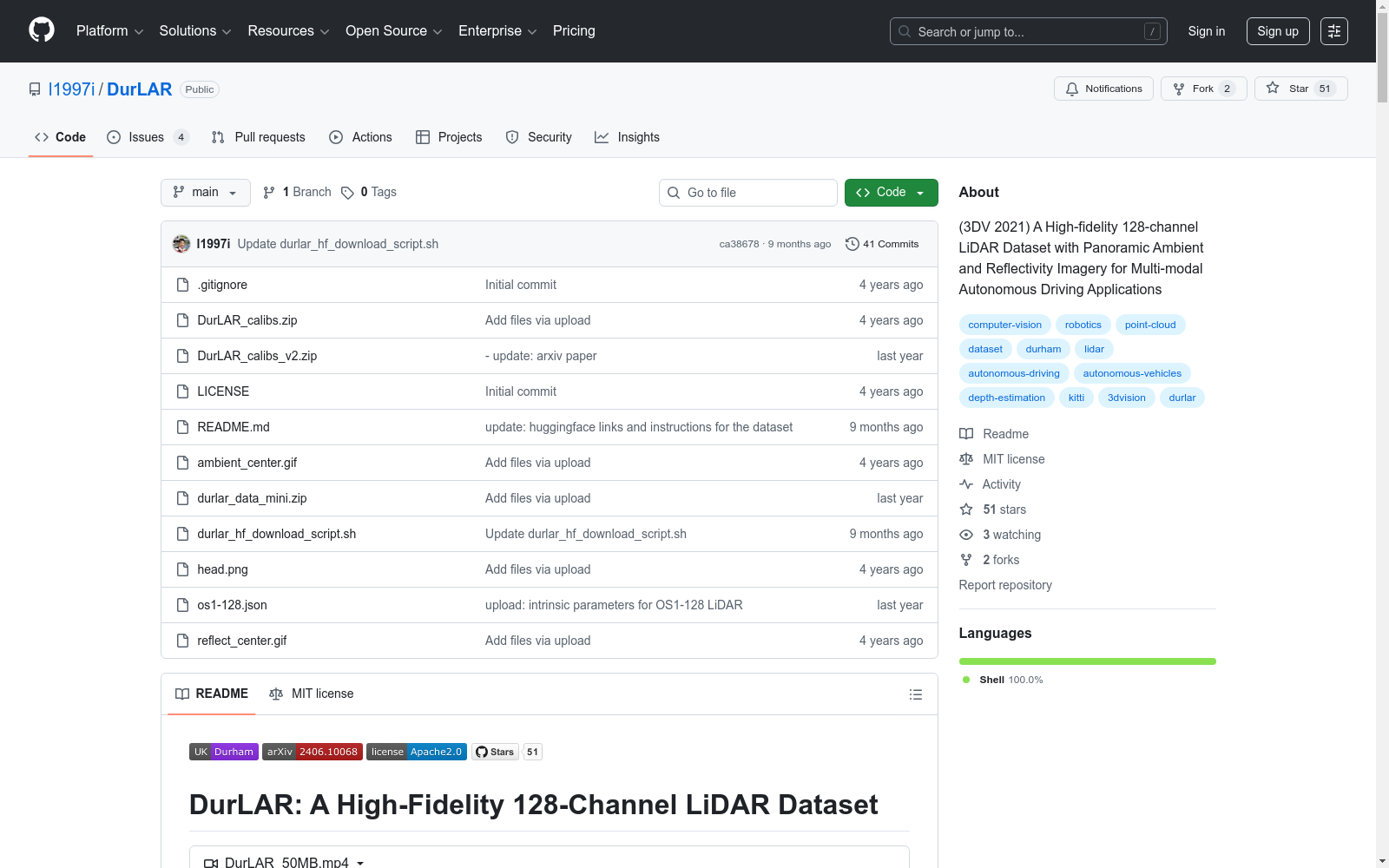1389x868 pixels.
Task: Open the README outline list icon
Action: point(915,694)
